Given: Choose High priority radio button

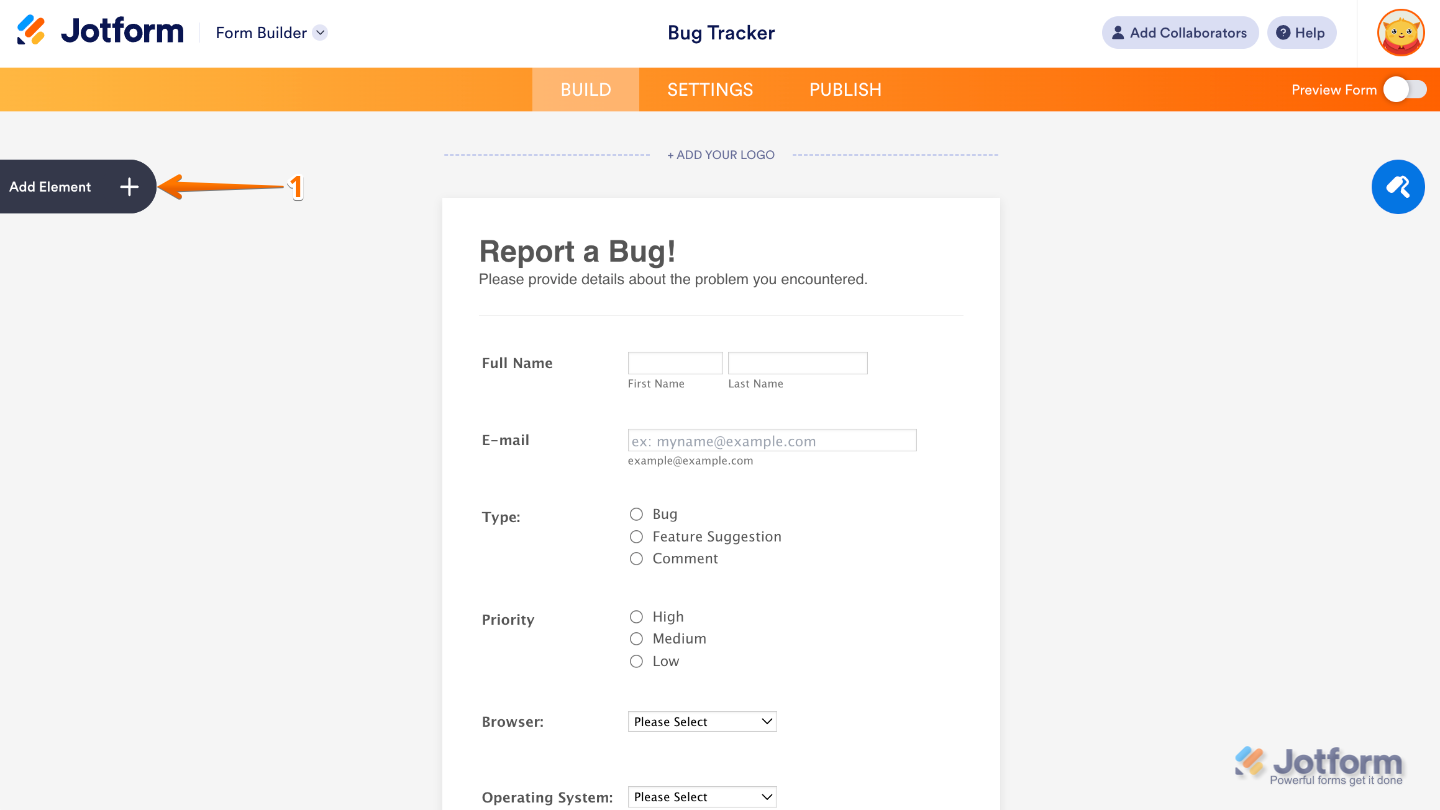Looking at the screenshot, I should tap(636, 617).
